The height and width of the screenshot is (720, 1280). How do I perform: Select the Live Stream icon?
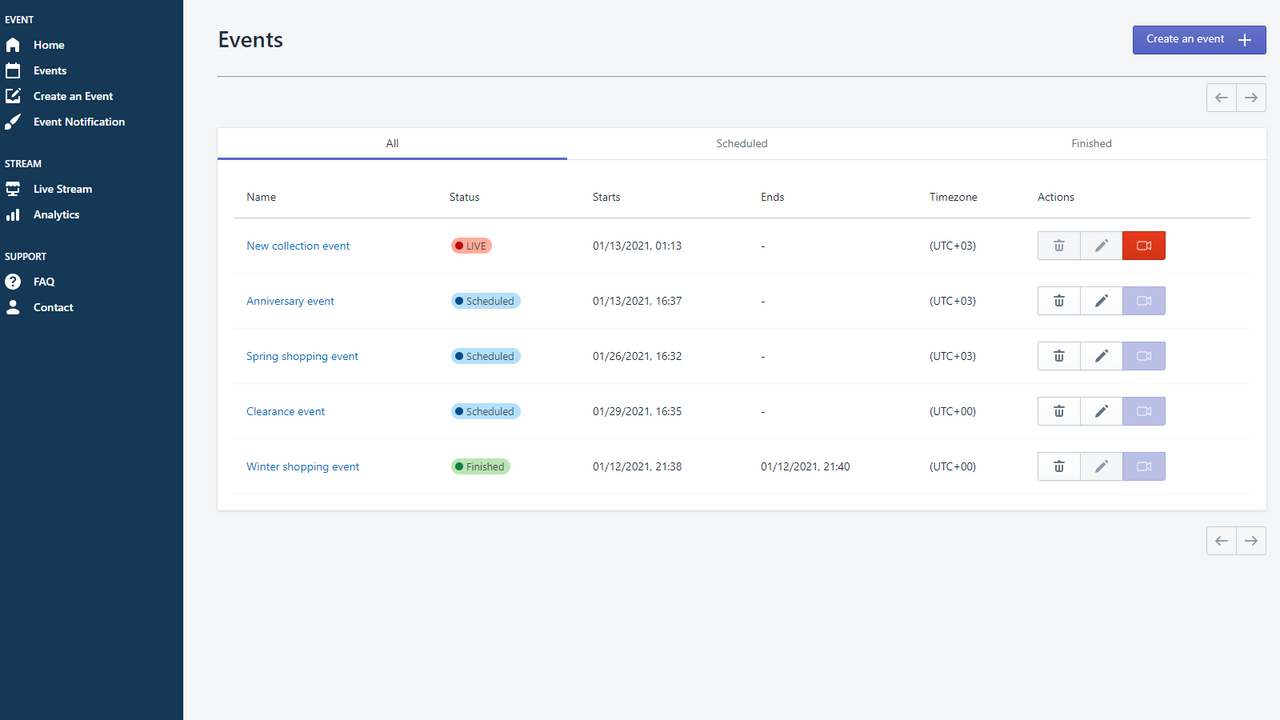pyautogui.click(x=14, y=188)
